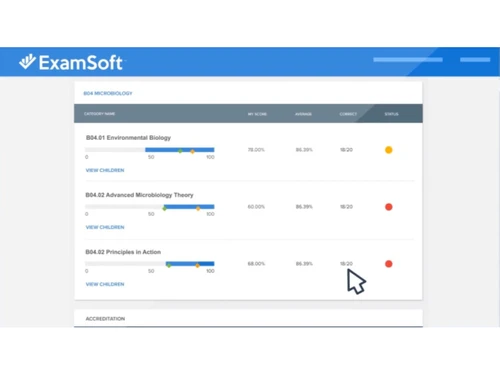Click the 60.00% score for Advanced Microbiology Theory
Viewport: 500px width, 375px height.
[x=256, y=207]
